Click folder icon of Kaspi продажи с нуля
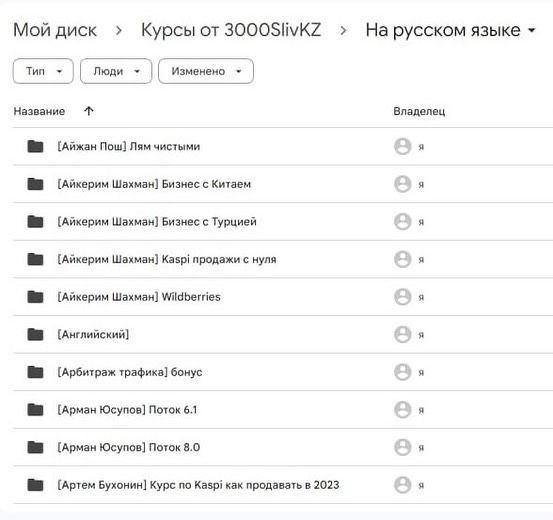 [x=35, y=259]
